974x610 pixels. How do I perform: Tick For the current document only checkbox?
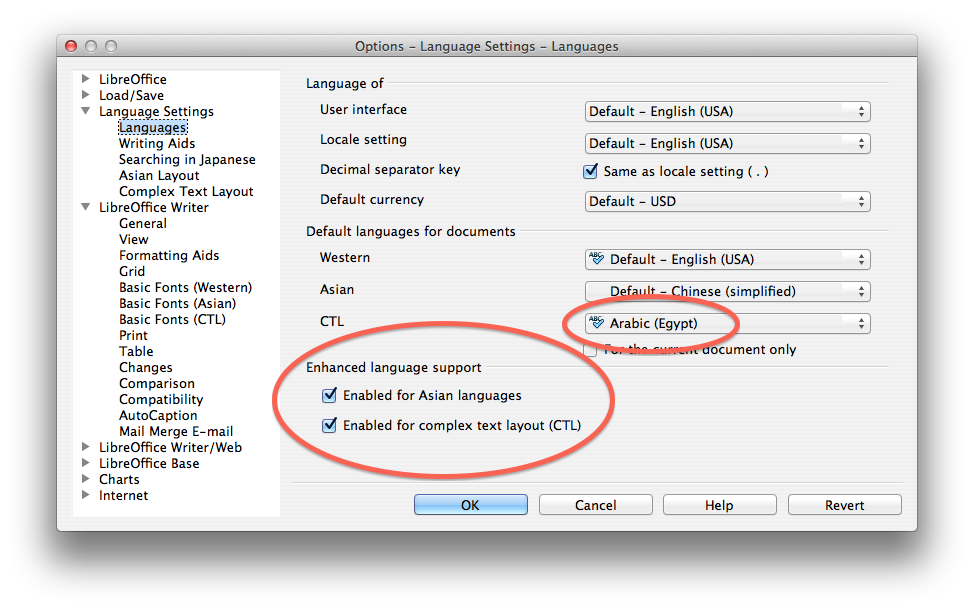pos(590,350)
